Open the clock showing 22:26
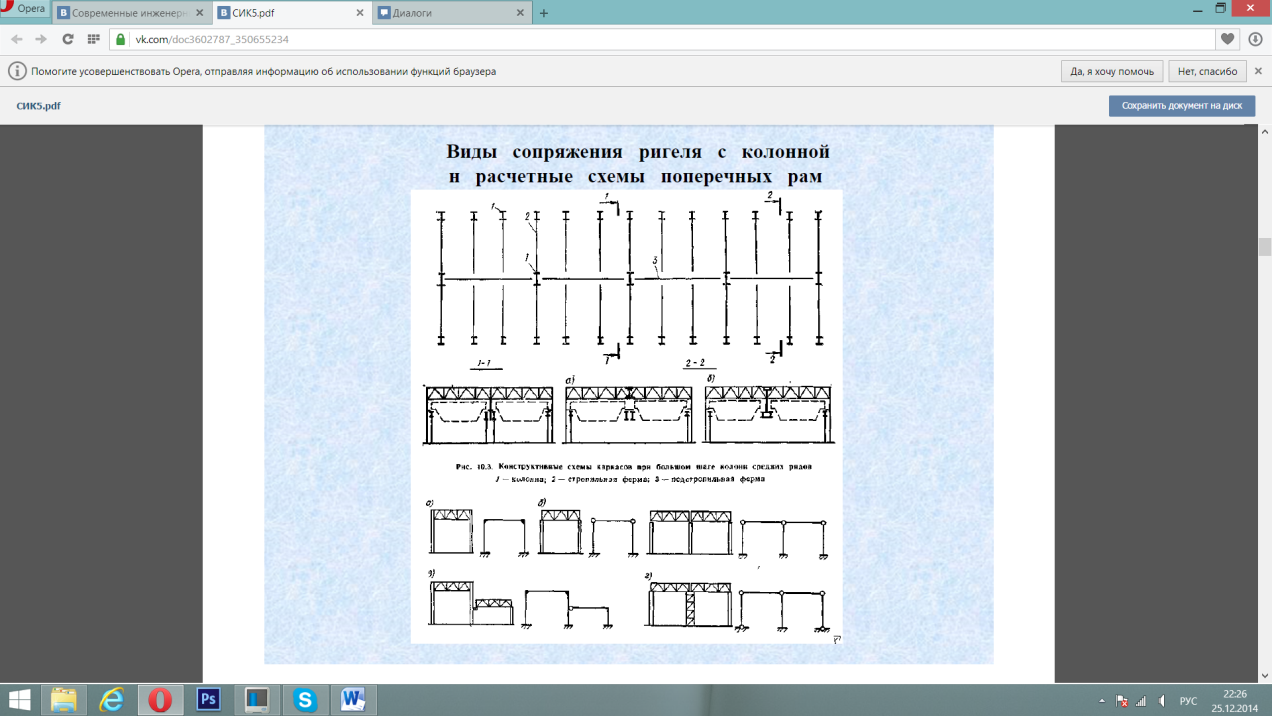The image size is (1272, 716). click(1235, 700)
